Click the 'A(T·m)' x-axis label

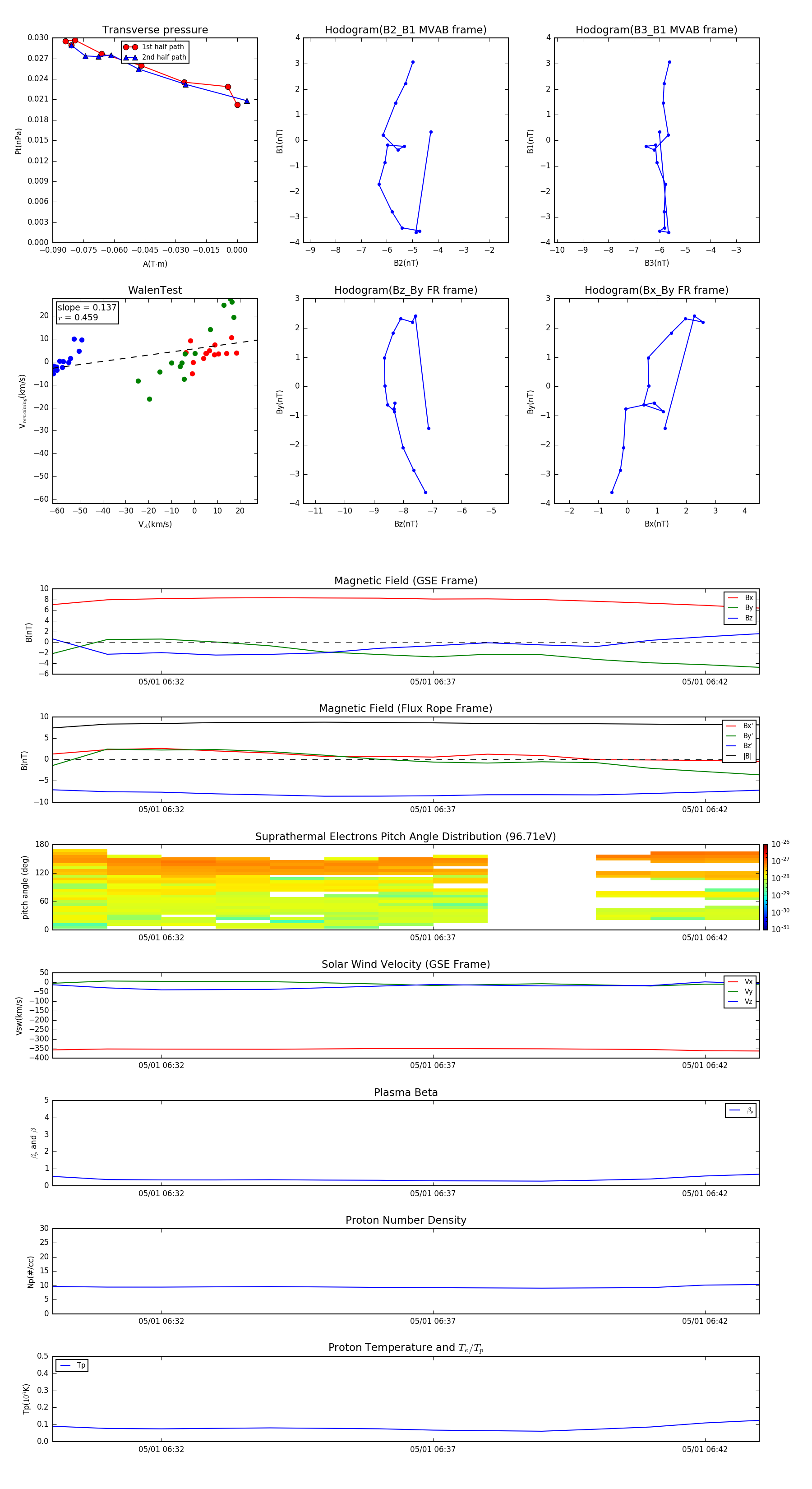pyautogui.click(x=155, y=264)
